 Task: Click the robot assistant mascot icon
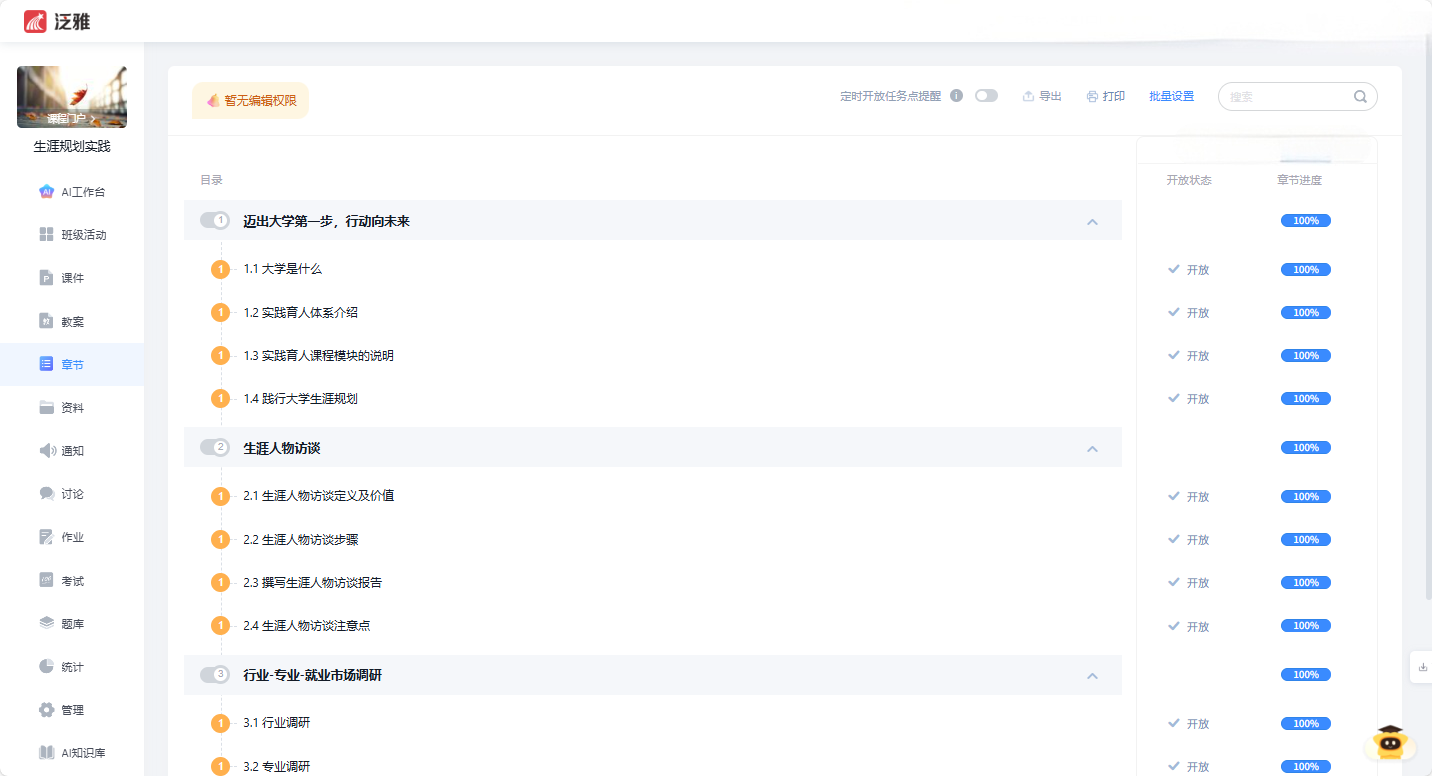1388,744
